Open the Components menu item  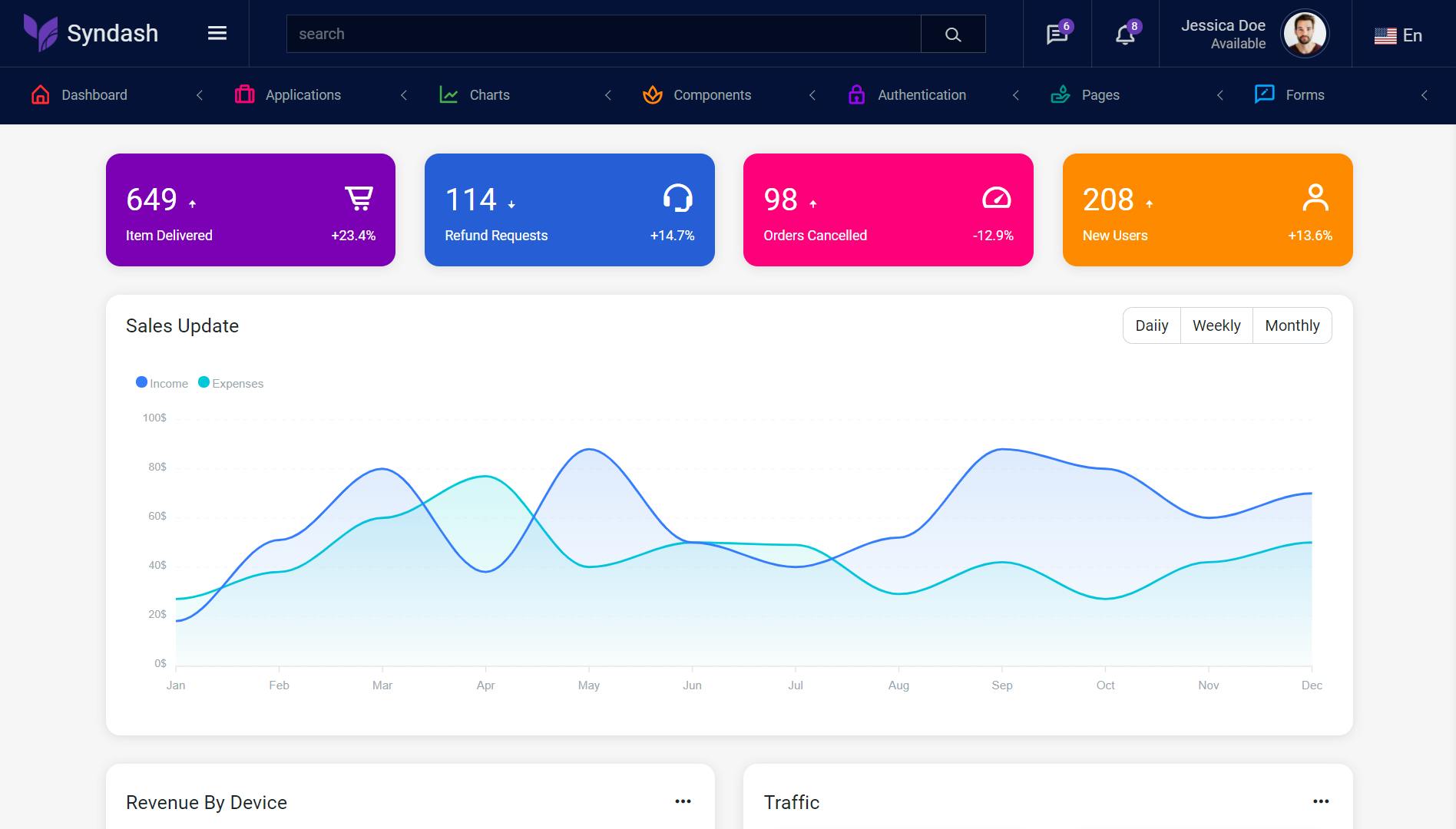pos(712,95)
